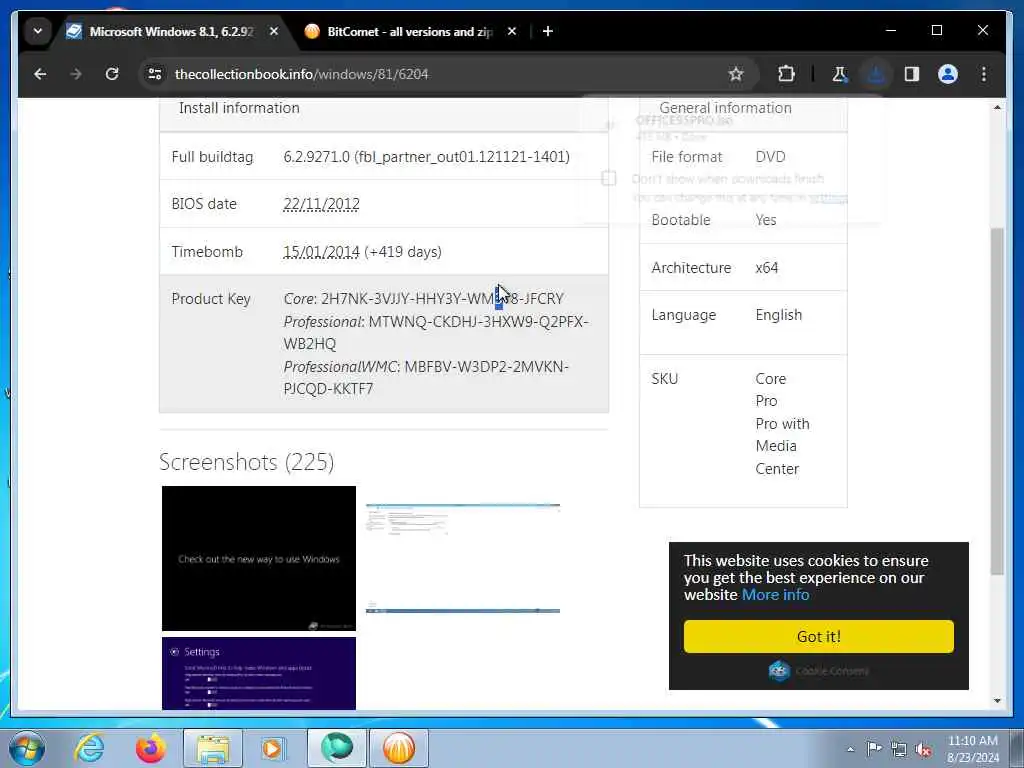Image resolution: width=1024 pixels, height=768 pixels.
Task: Select the Full buildtag value 6.2.9271.0
Action: (426, 157)
